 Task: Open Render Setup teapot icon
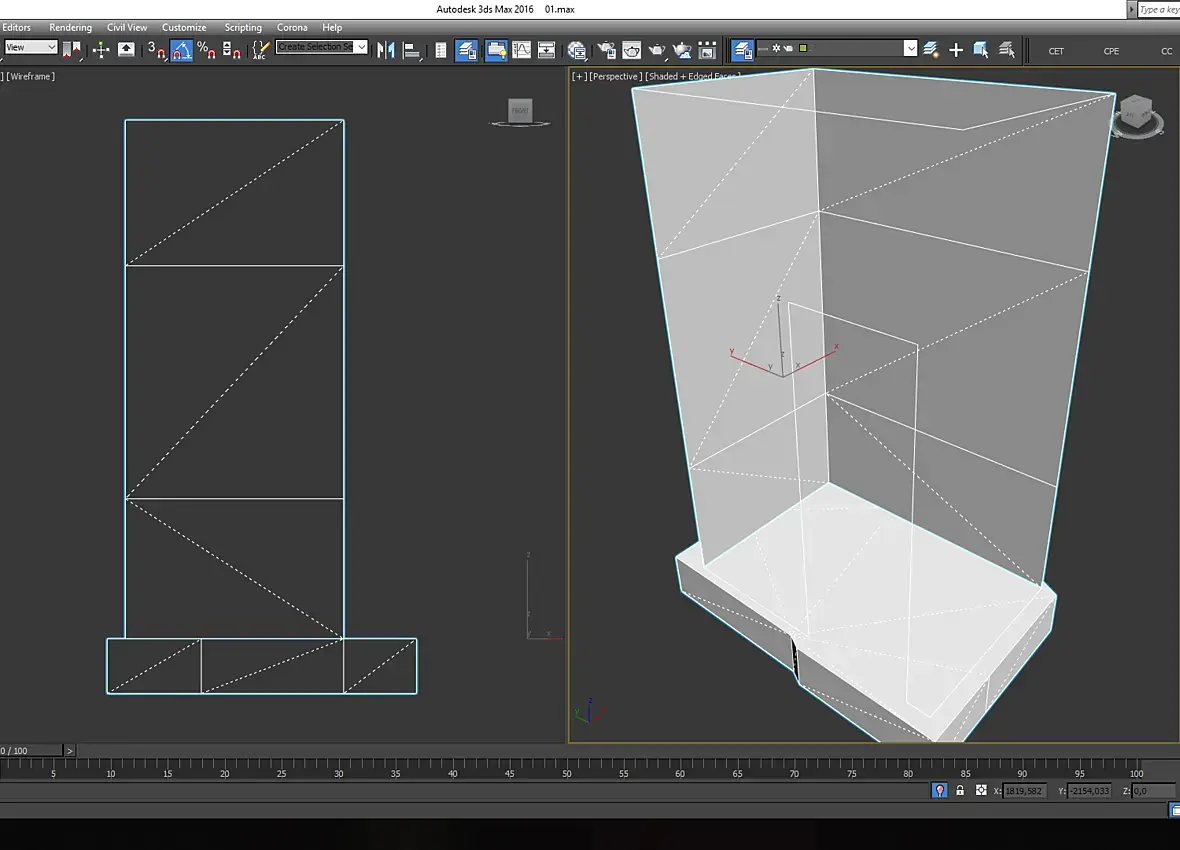tap(606, 50)
